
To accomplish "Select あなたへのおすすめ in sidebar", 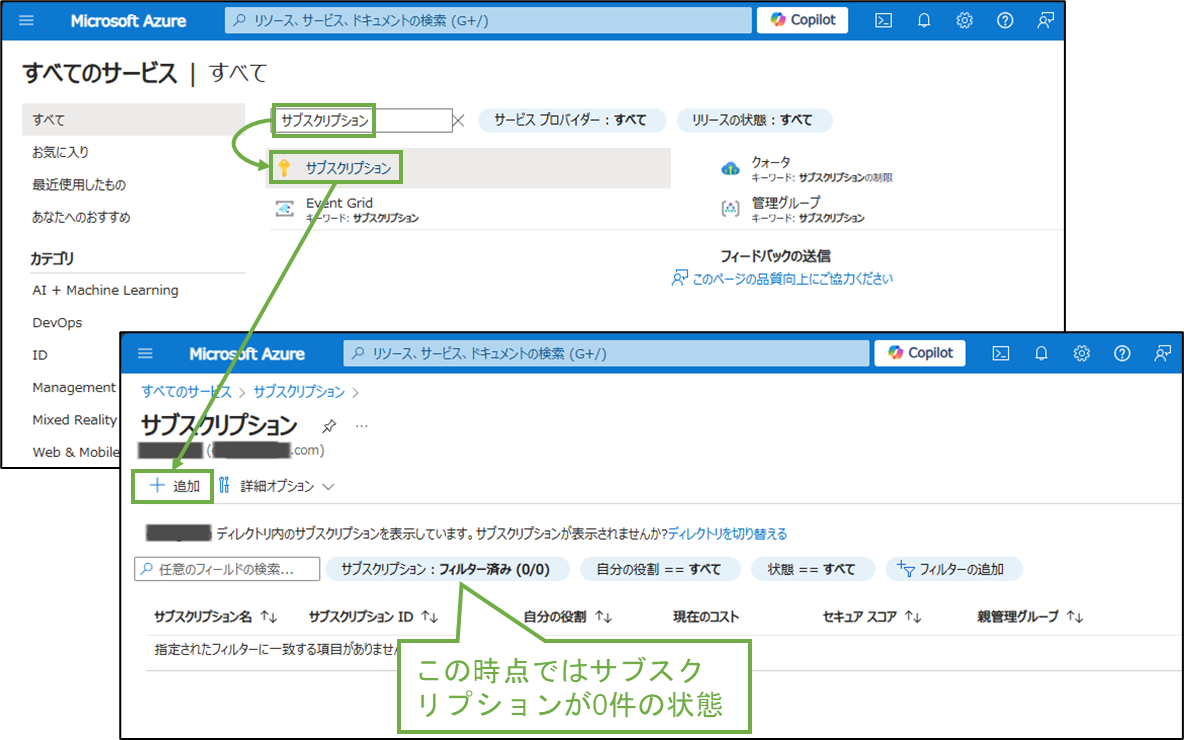I will pos(81,217).
